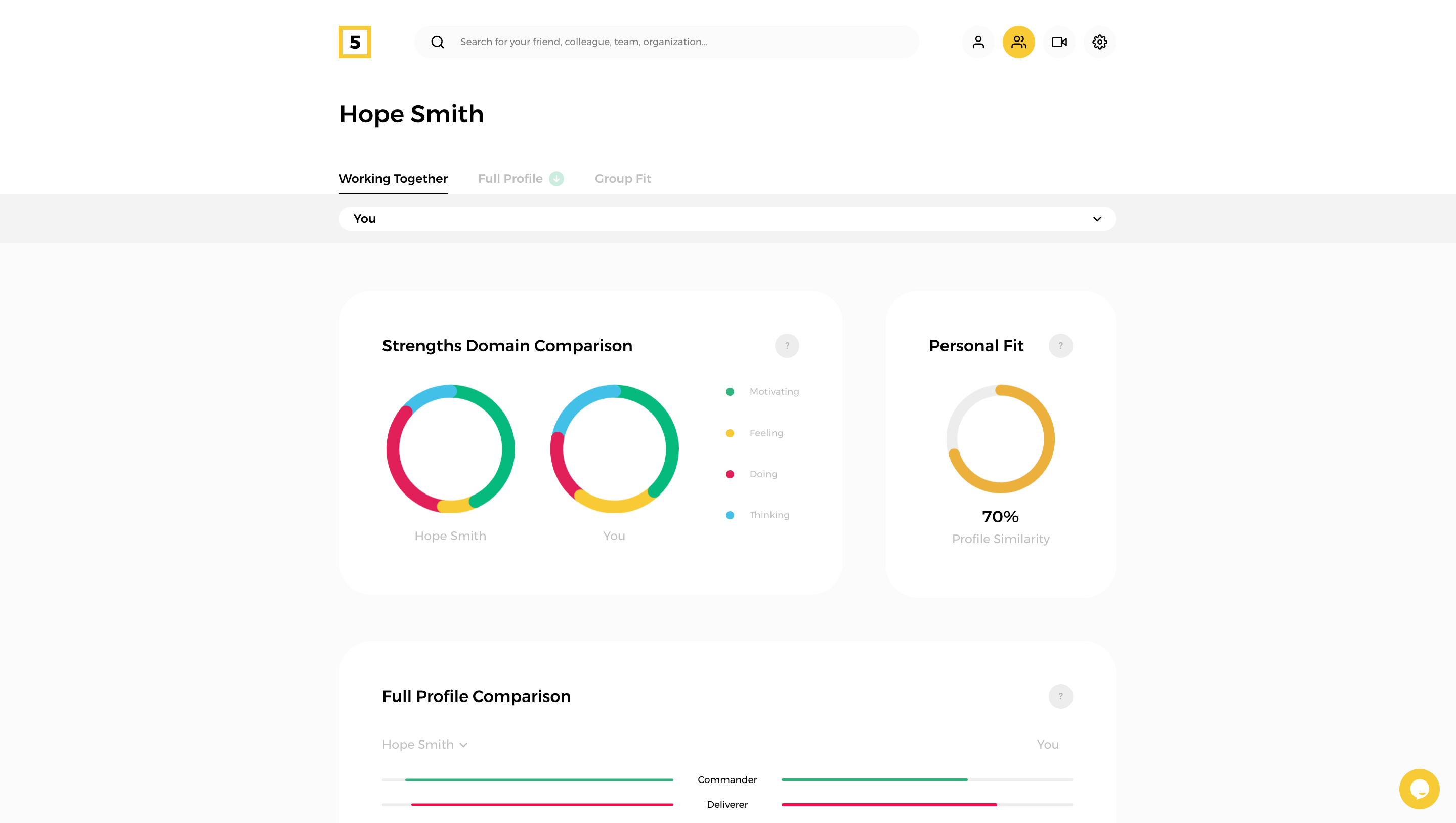Screen dimensions: 1456x823
Task: Click the yellow 5 logo icon
Action: [355, 42]
